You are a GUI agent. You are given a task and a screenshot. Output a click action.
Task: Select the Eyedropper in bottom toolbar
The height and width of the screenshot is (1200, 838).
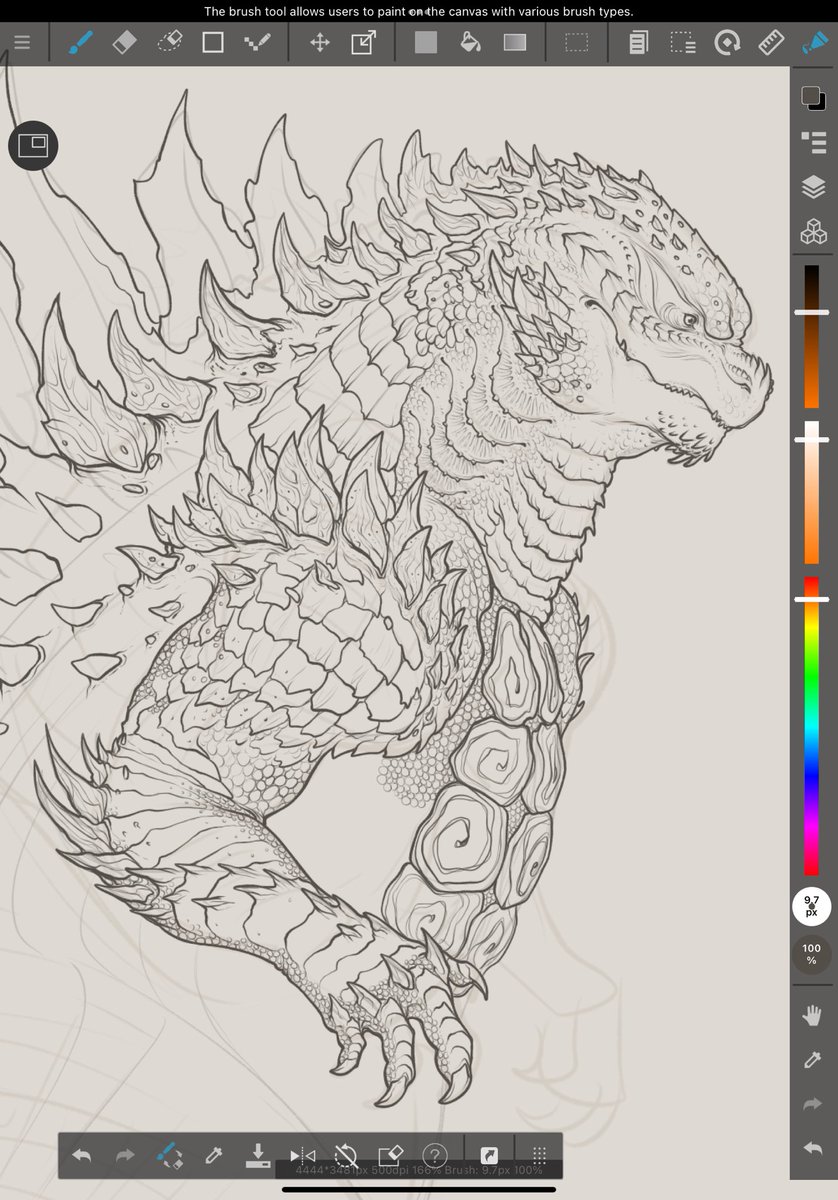pyautogui.click(x=213, y=1156)
